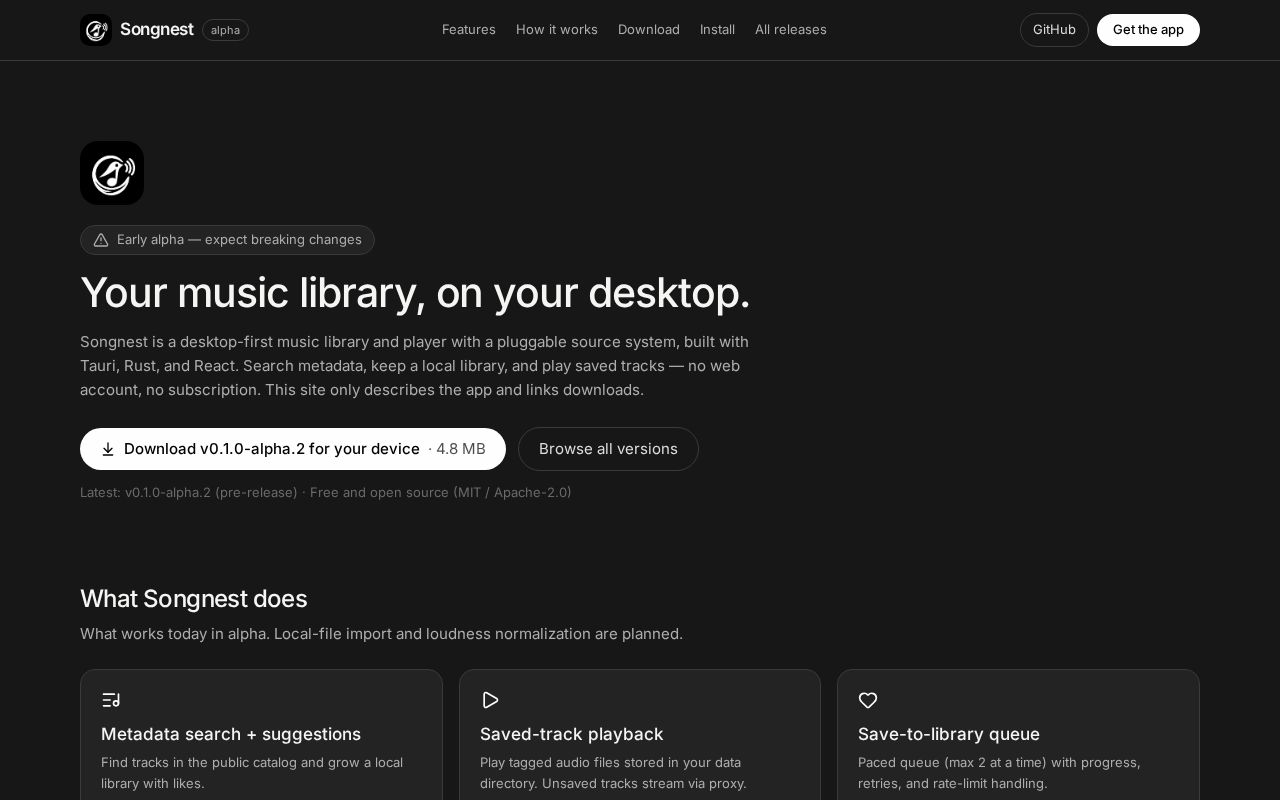Image resolution: width=1280 pixels, height=800 pixels.
Task: Click Browse all versions button
Action: pyautogui.click(x=608, y=449)
